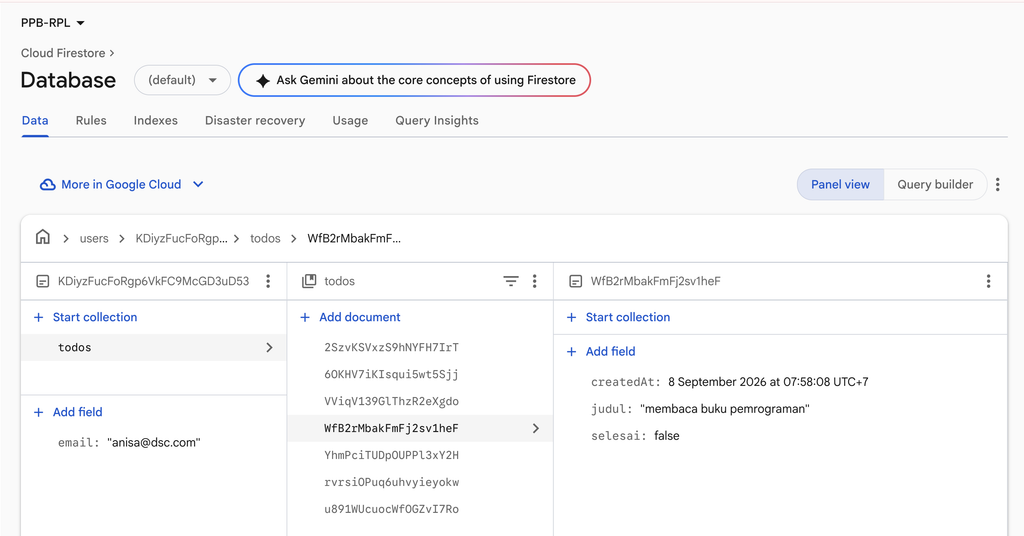
Task: Click the home icon in the breadcrumb
Action: (42, 237)
